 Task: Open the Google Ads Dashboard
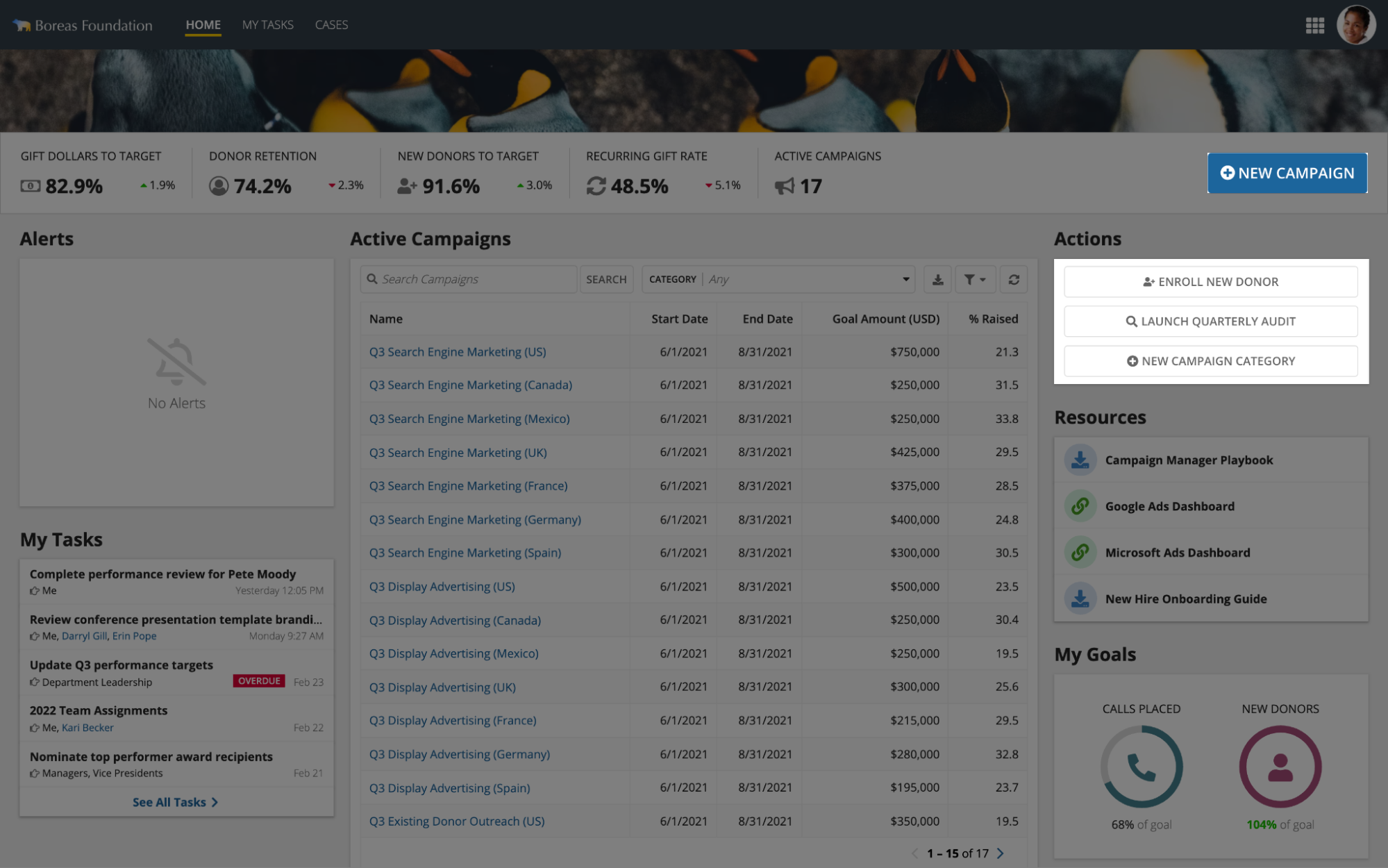pyautogui.click(x=1170, y=505)
